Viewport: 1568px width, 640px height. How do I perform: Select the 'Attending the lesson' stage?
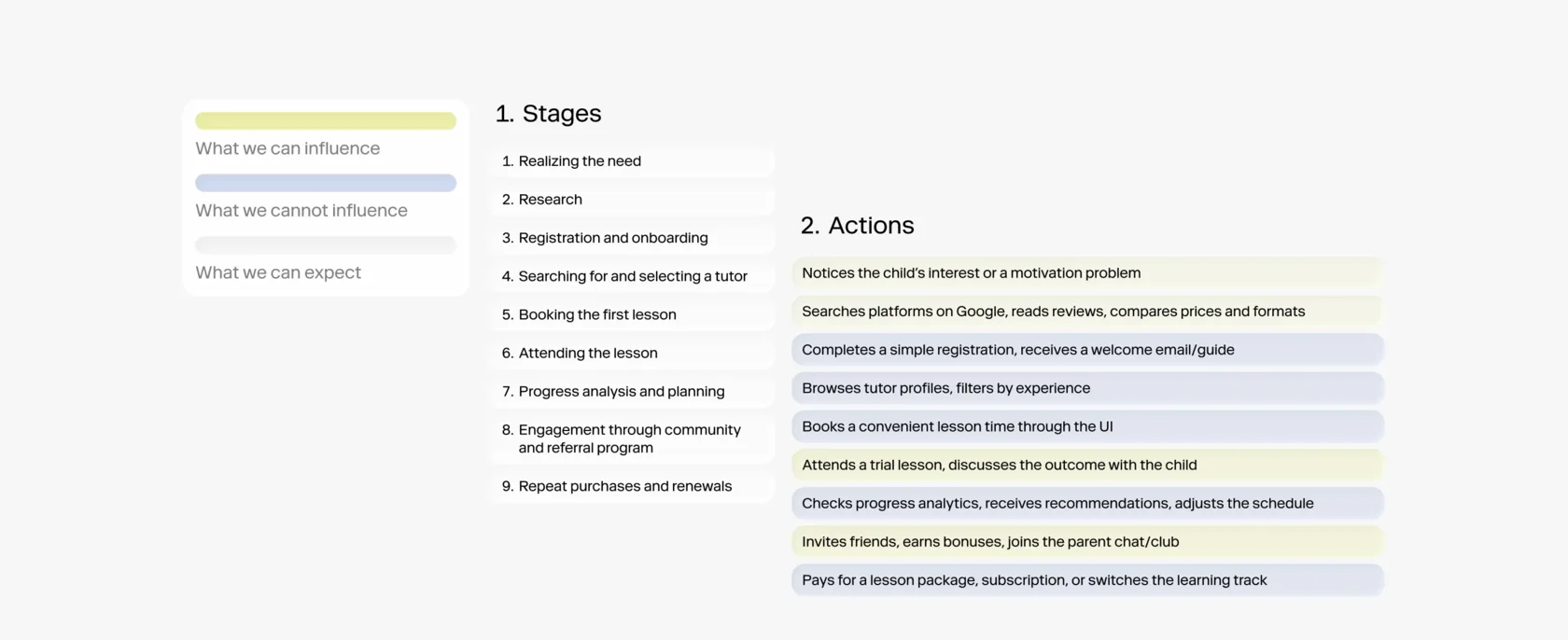(588, 353)
